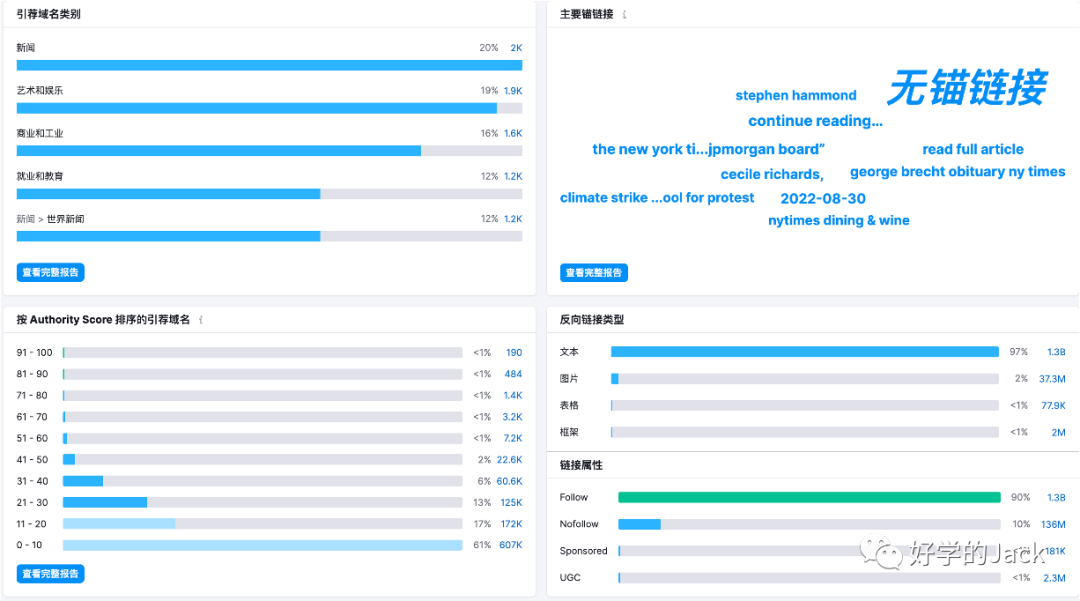1080x601 pixels.
Task: Click the green Follow progress bar
Action: (808, 497)
